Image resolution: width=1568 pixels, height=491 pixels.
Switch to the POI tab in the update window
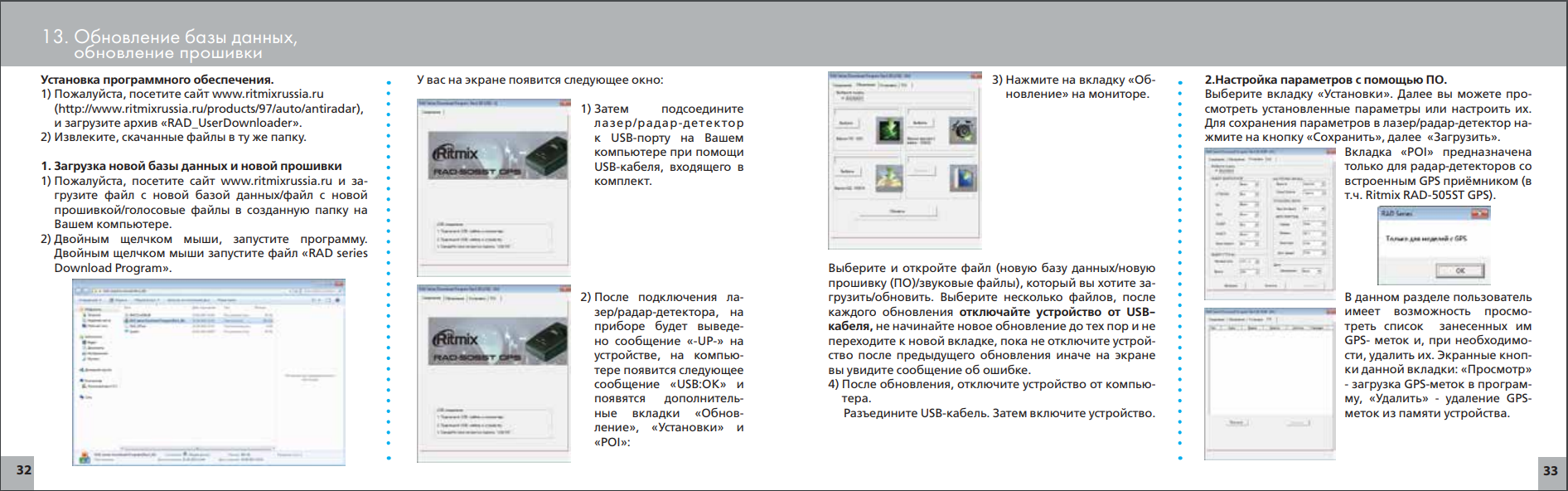905,84
